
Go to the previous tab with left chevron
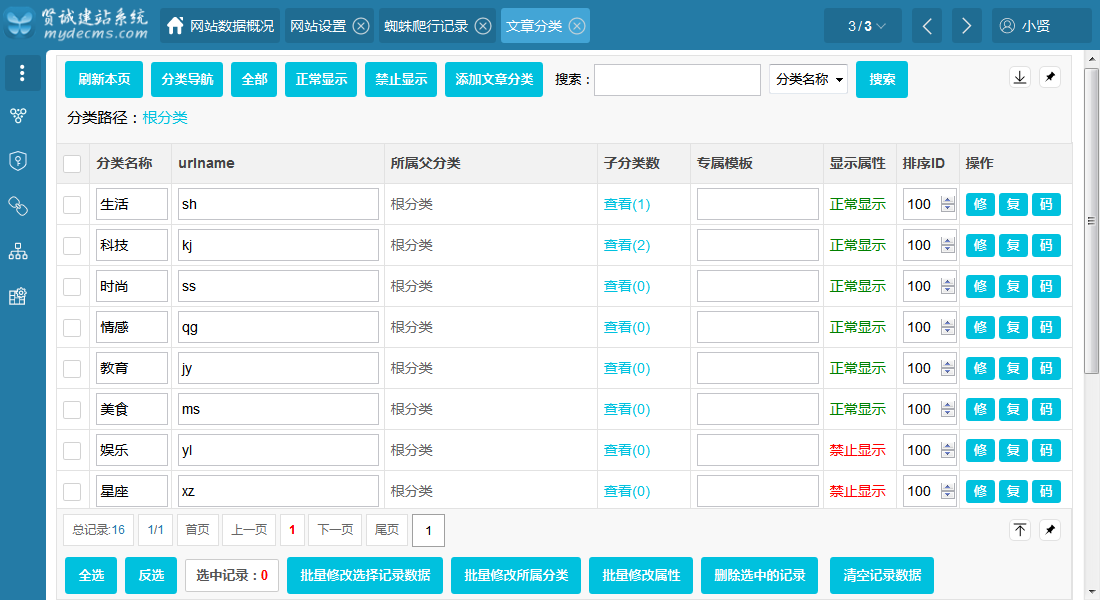(926, 26)
